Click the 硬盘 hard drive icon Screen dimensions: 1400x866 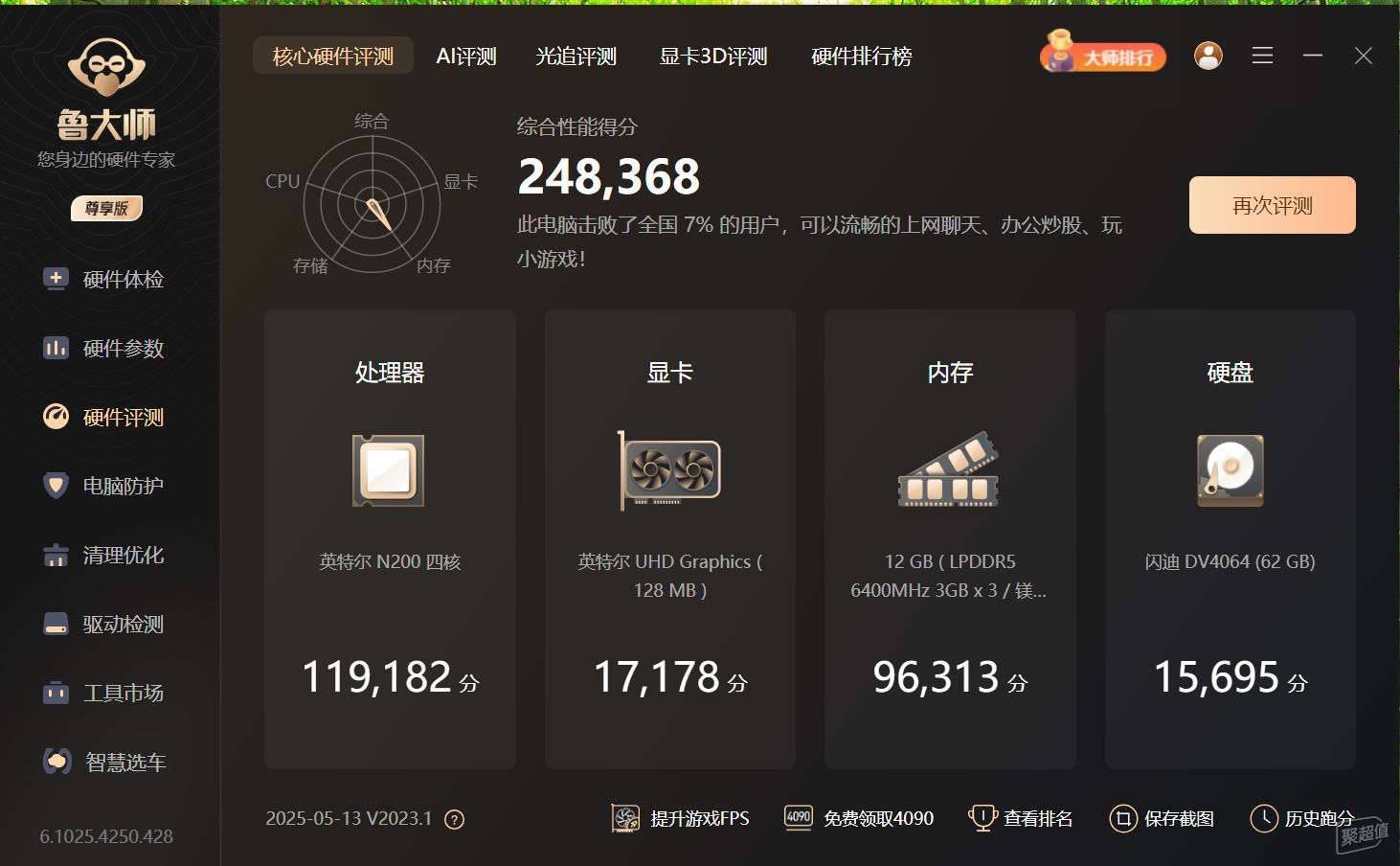[1231, 469]
